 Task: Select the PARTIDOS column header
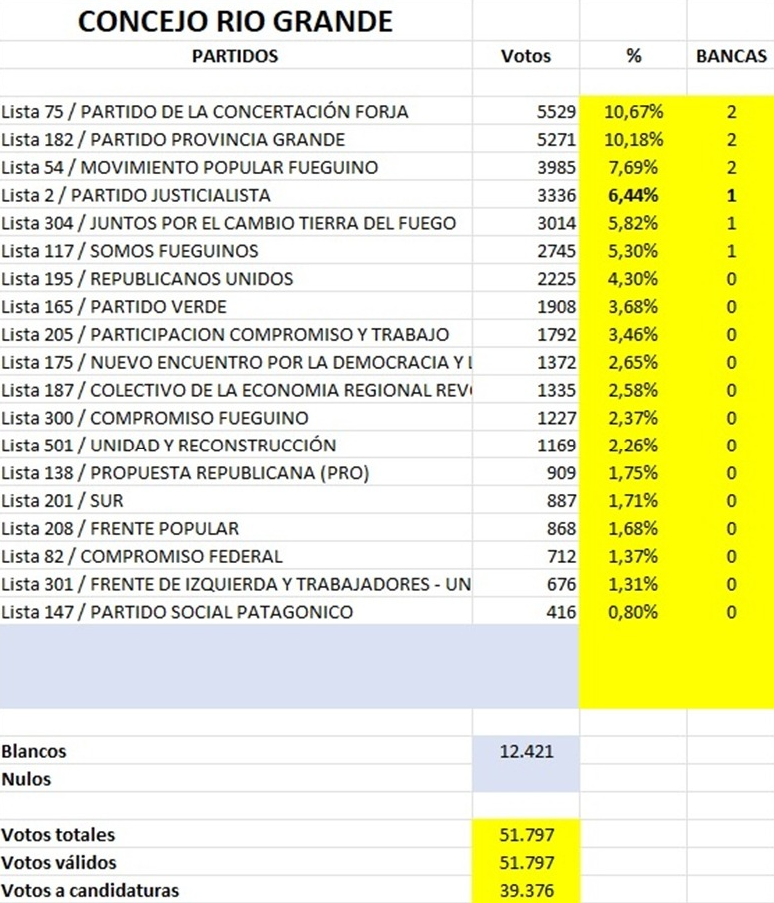coord(235,56)
